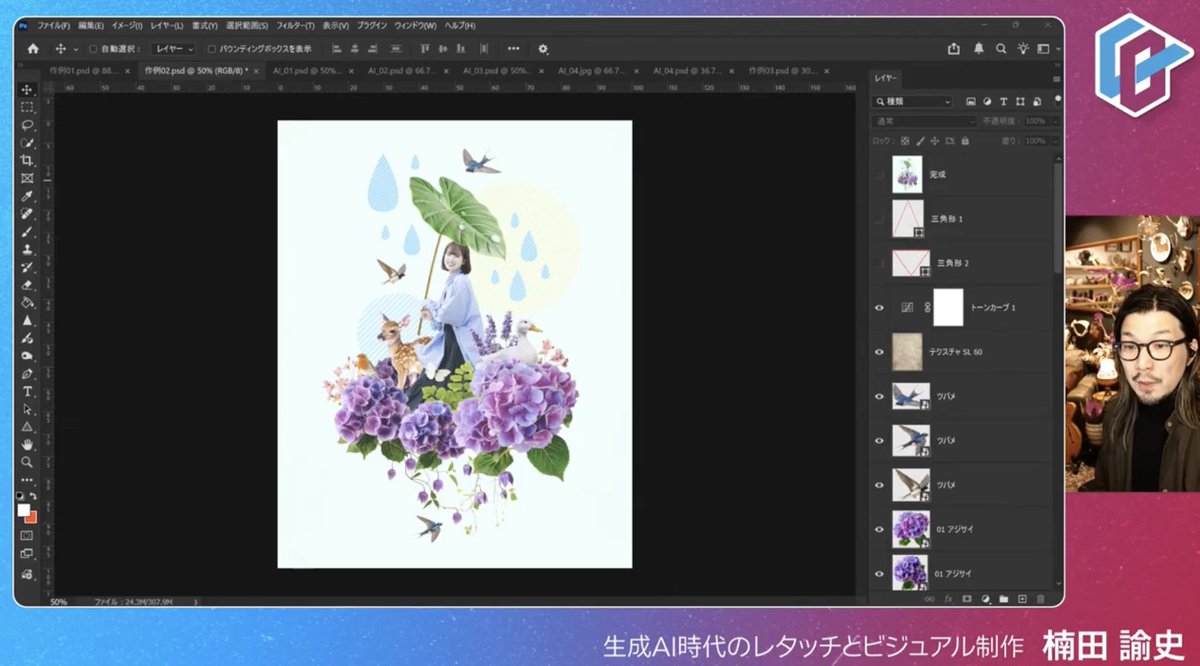Create new layer icon at panel bottom
This screenshot has height=666, width=1200.
point(1022,599)
